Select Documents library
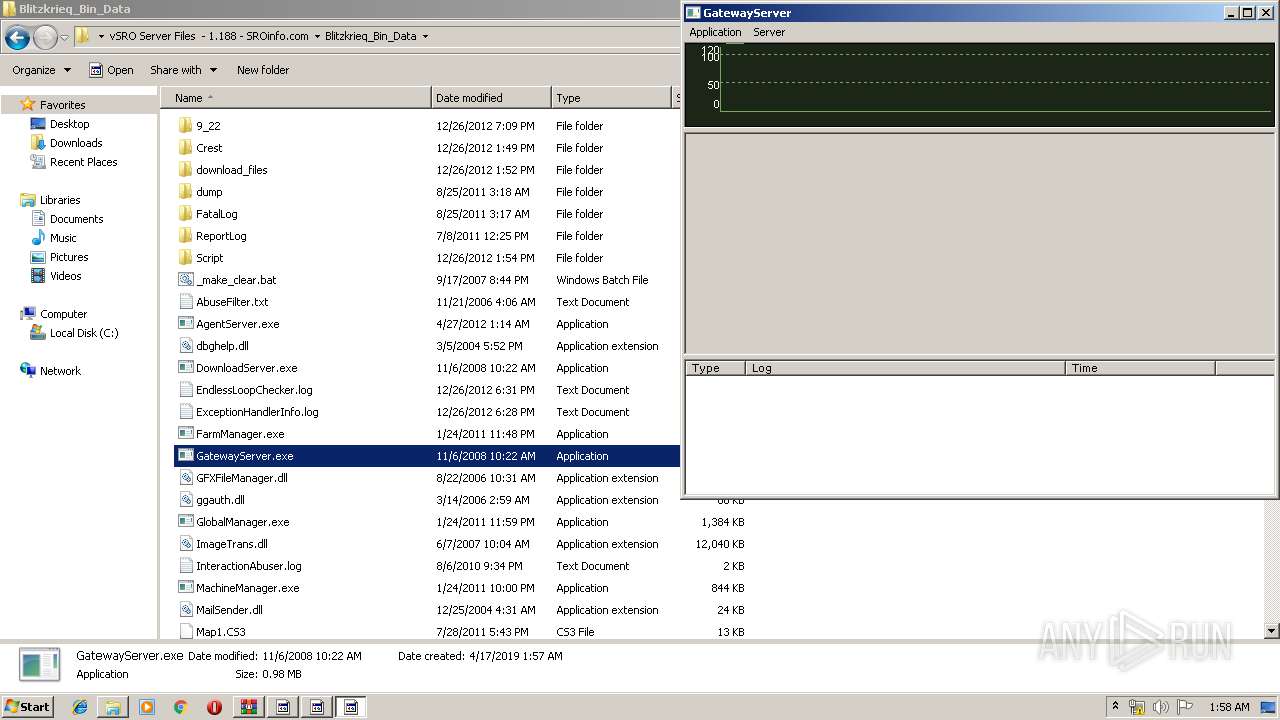The width and height of the screenshot is (1280, 720). pyautogui.click(x=77, y=219)
